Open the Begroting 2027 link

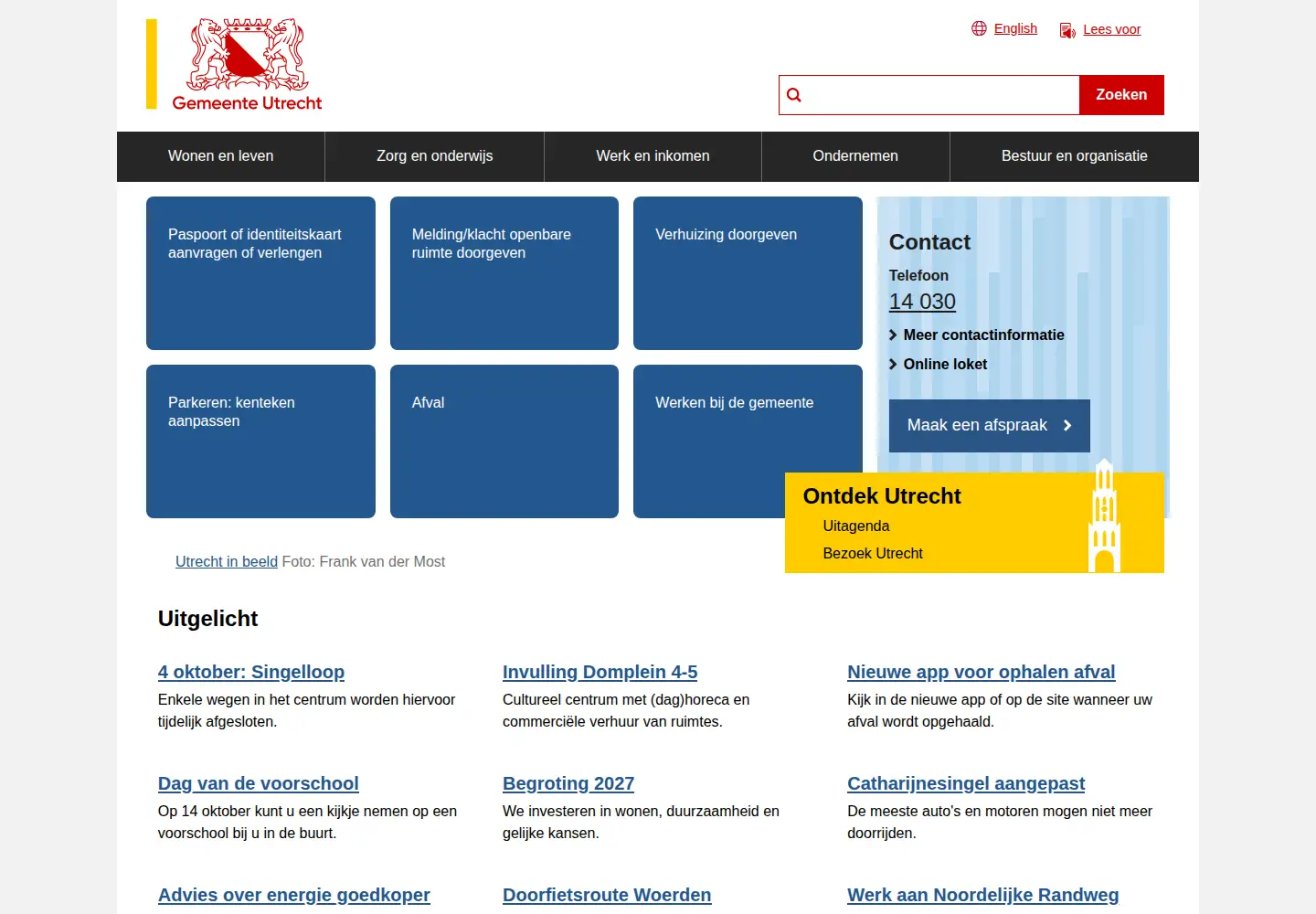click(568, 784)
